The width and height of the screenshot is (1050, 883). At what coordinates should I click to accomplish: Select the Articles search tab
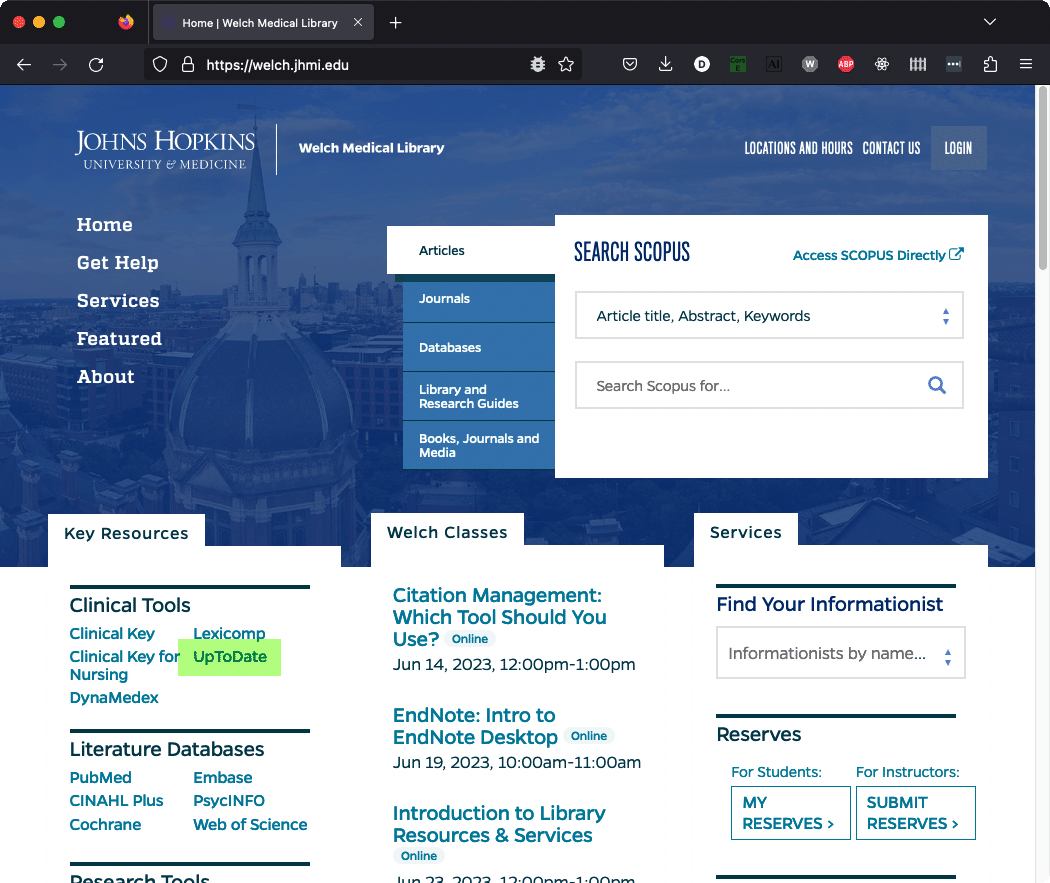(471, 250)
